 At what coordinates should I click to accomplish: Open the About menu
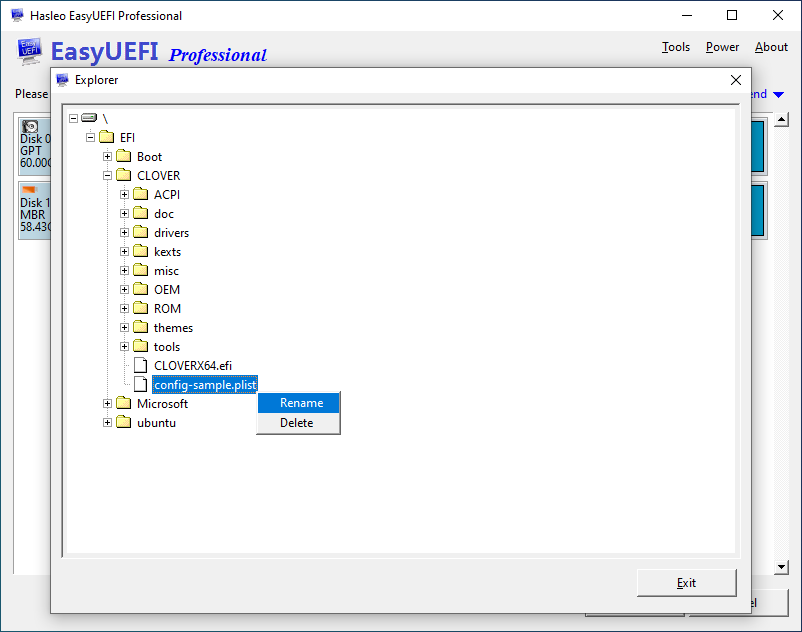(771, 47)
